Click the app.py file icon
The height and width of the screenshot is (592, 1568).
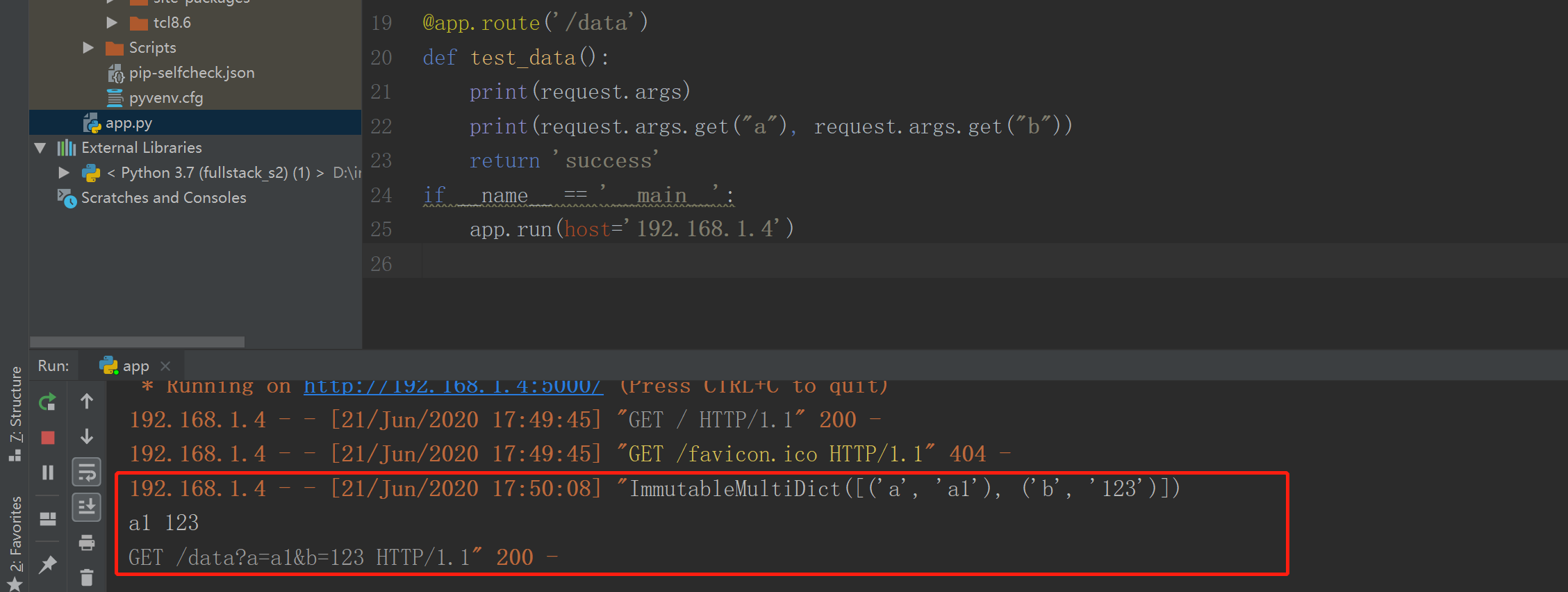92,123
